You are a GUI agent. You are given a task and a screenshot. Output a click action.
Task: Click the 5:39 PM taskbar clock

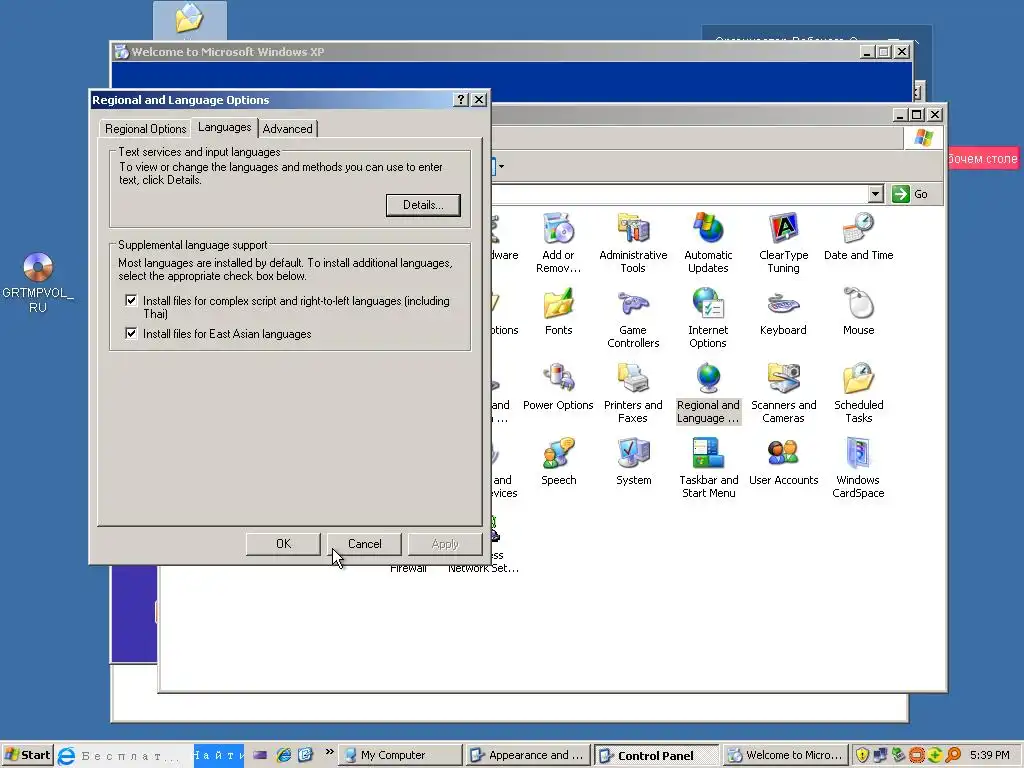990,755
